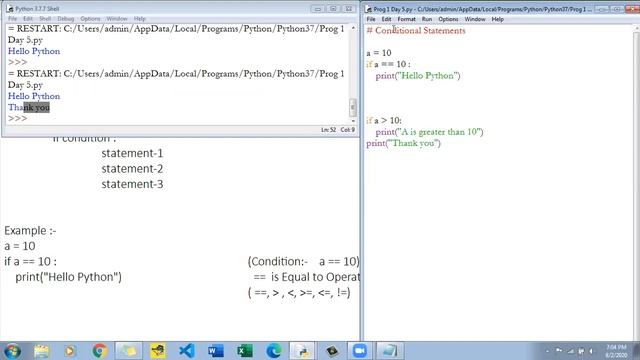Click 'statement-2' in the background document
Image resolution: width=640 pixels, height=360 pixels.
pos(132,169)
